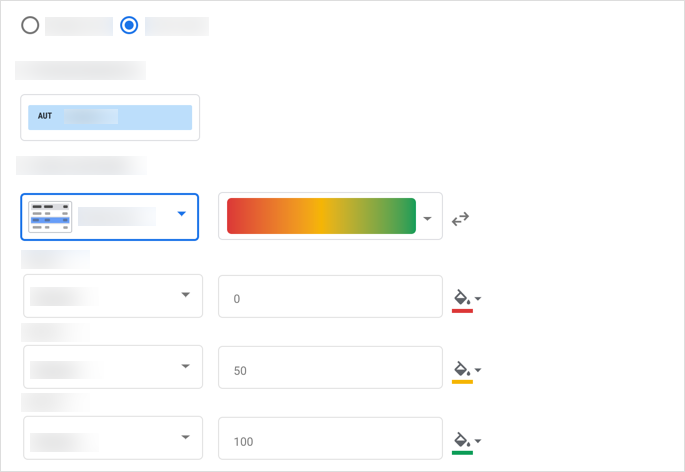Click the input field containing 100
Screen dimensions: 685x472
click(x=330, y=440)
